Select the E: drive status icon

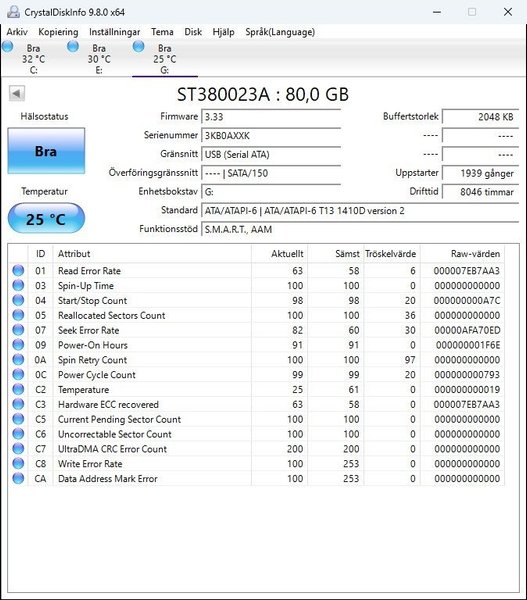pyautogui.click(x=73, y=47)
